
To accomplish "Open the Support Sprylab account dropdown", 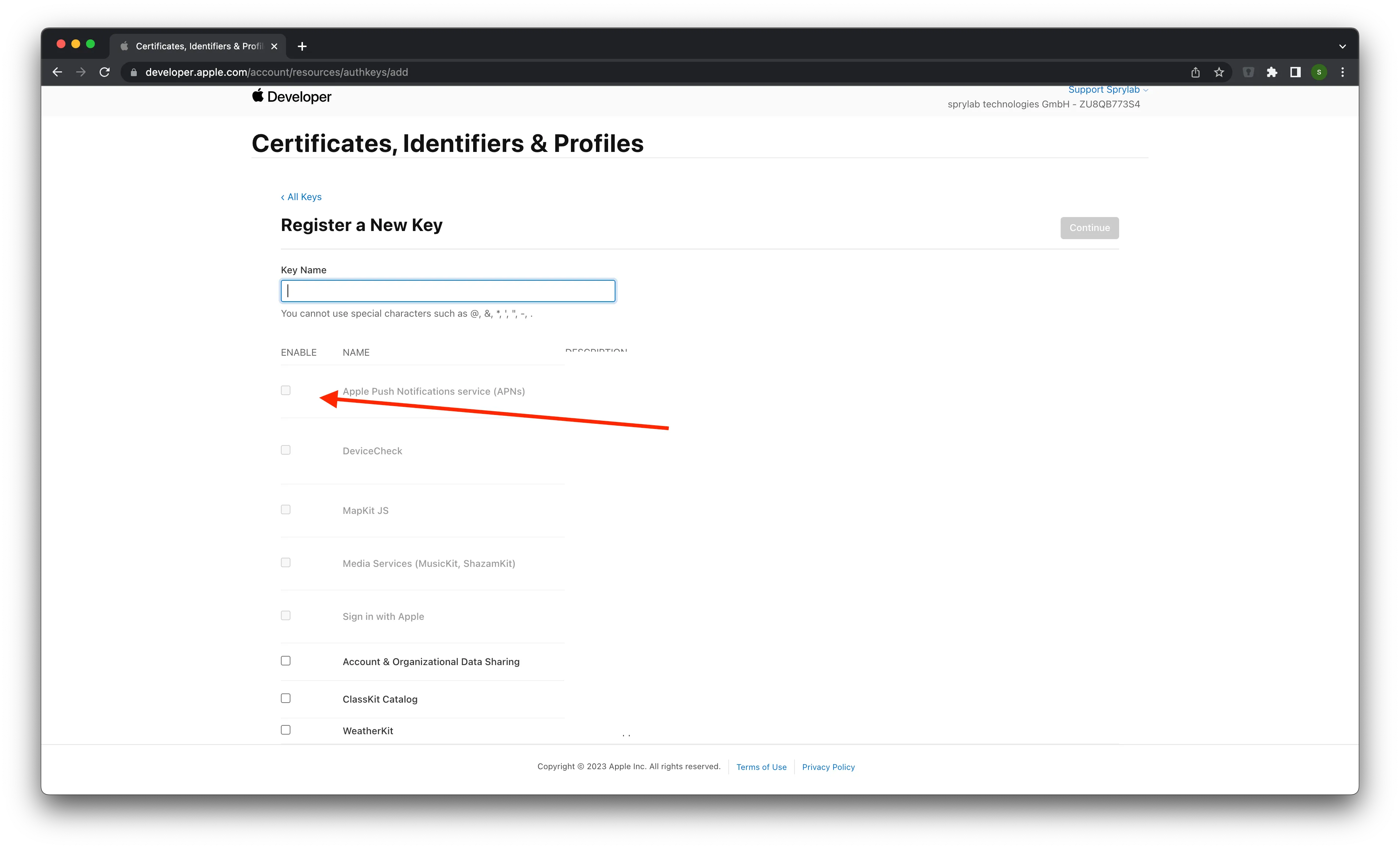I will tap(1108, 90).
